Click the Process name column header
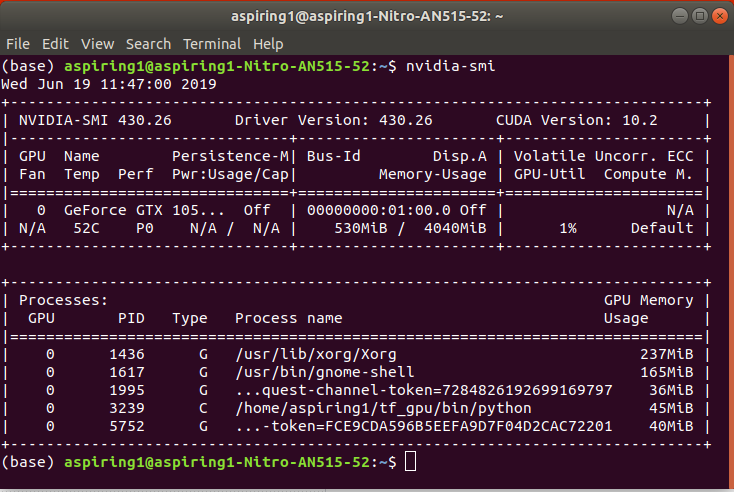 (x=288, y=318)
